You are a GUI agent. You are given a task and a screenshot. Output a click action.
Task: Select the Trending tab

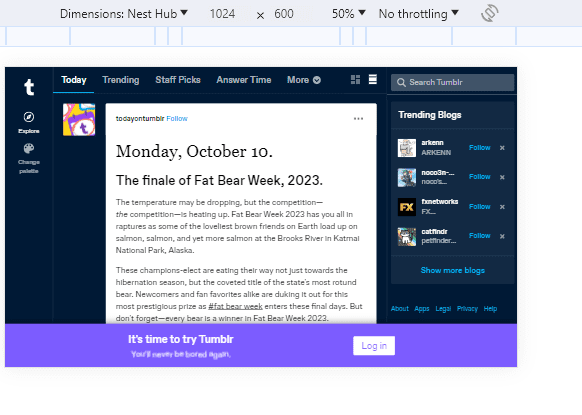121,80
